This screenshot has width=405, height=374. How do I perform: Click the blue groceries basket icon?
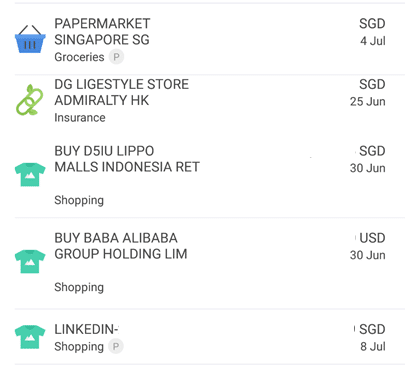tap(30, 39)
